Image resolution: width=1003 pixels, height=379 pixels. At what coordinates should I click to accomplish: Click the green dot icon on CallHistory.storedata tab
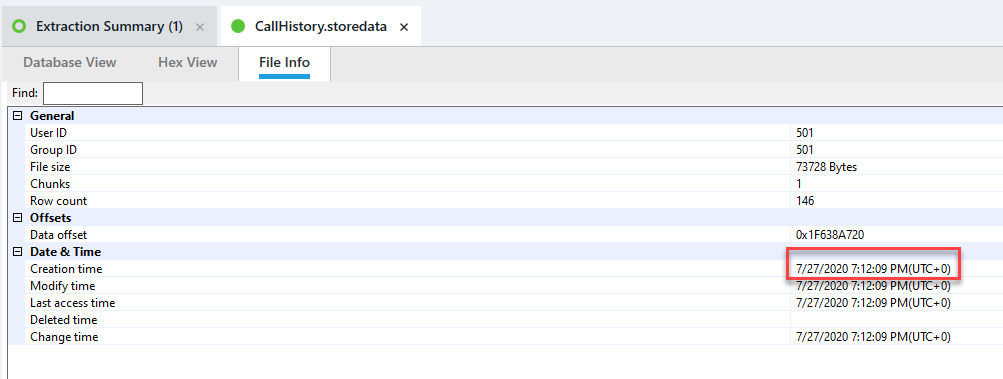(238, 27)
